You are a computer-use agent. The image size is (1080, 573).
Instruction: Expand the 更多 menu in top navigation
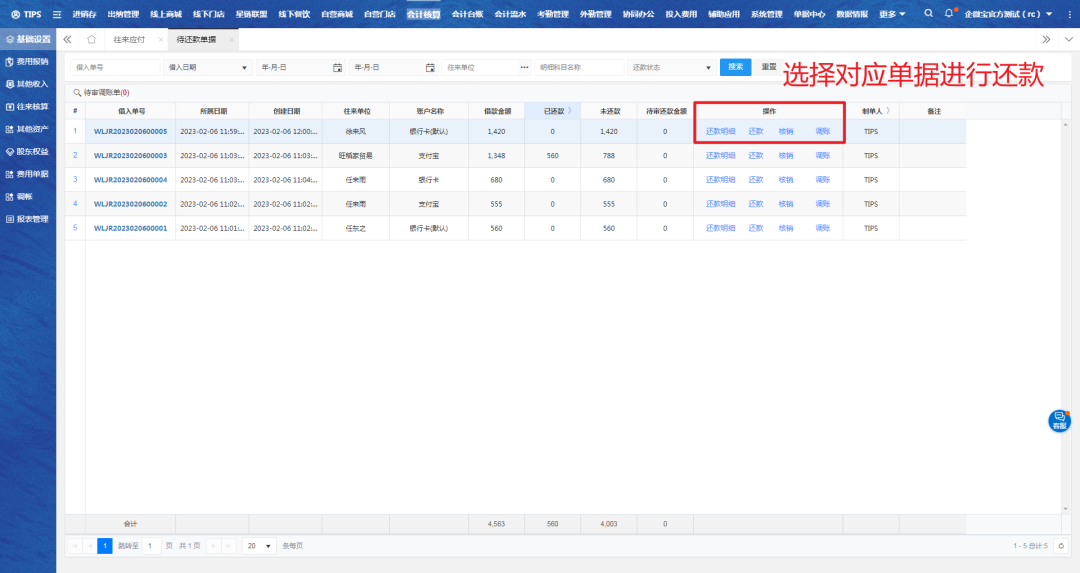[x=892, y=14]
